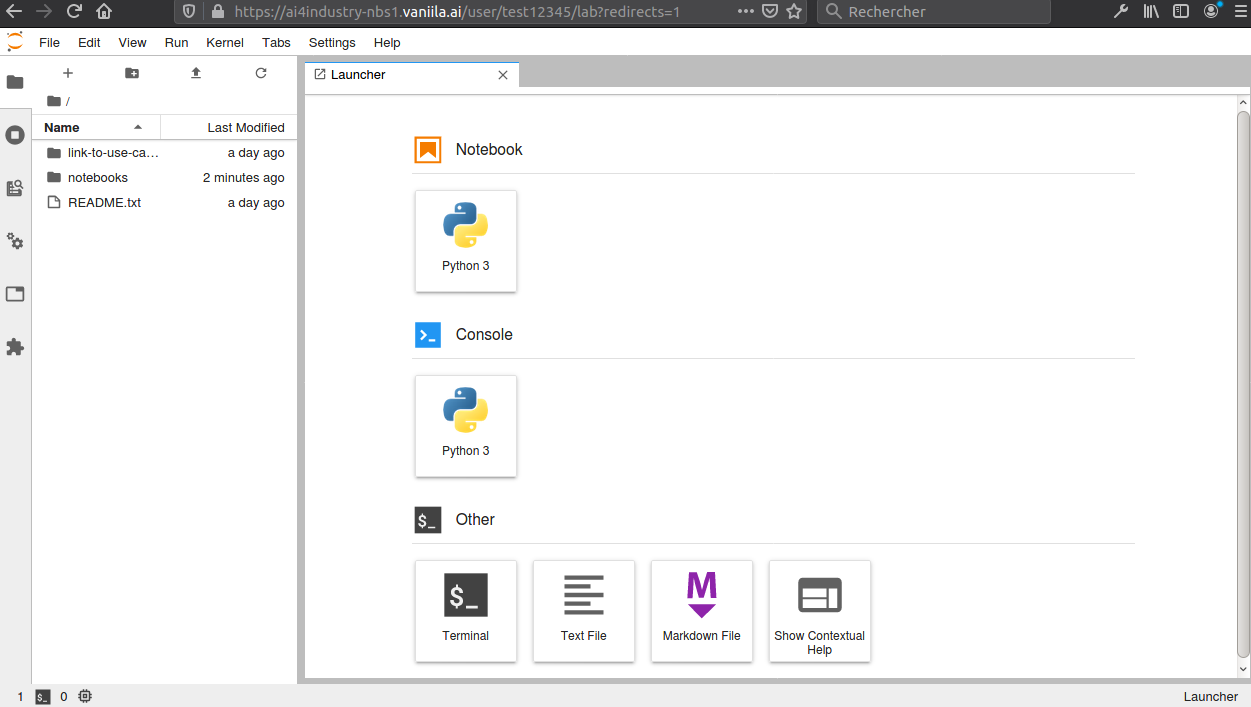This screenshot has width=1251, height=707.
Task: Create a new Markdown File
Action: [x=702, y=610]
